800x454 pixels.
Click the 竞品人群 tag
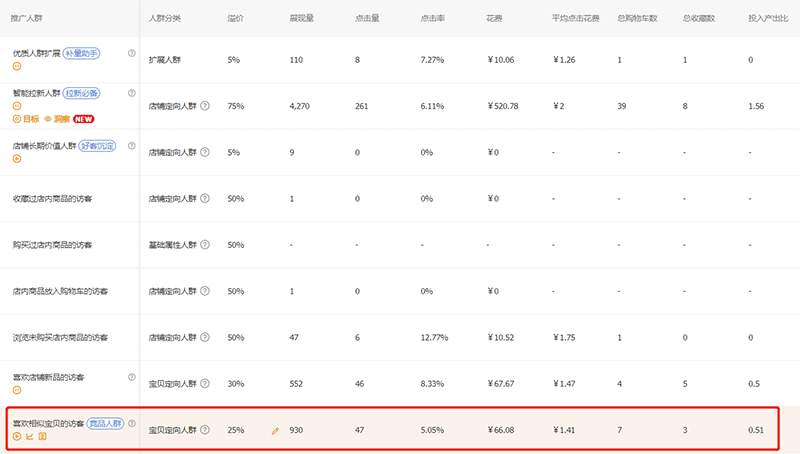point(104,424)
